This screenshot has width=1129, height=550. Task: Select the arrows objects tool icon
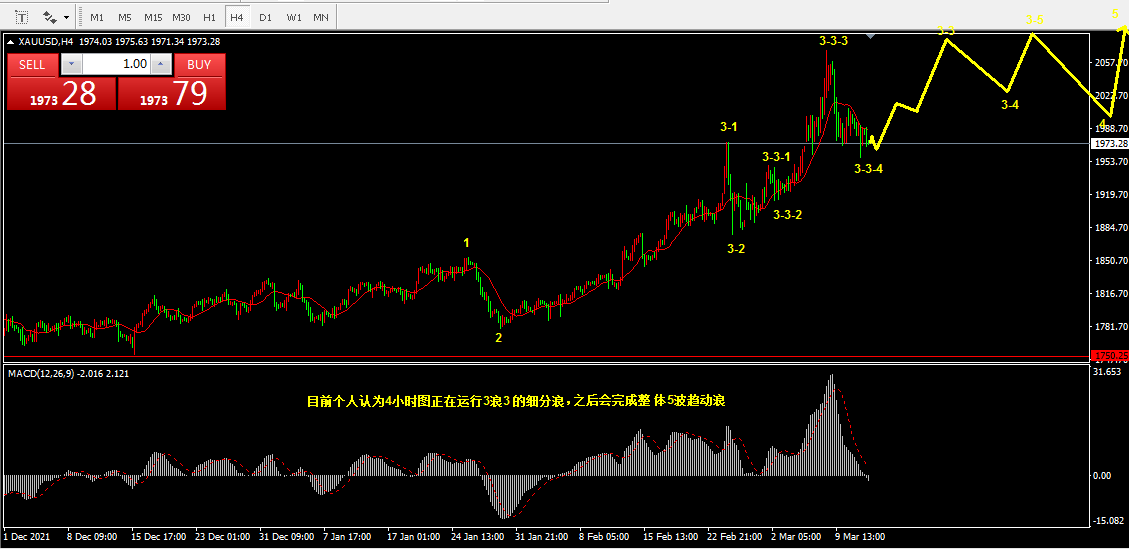coord(50,16)
